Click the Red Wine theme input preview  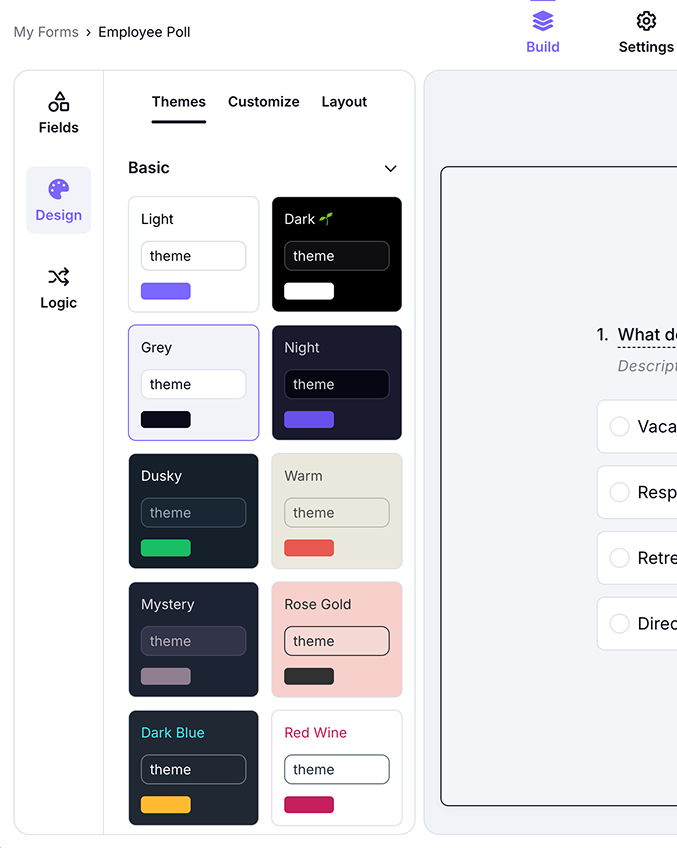[337, 769]
